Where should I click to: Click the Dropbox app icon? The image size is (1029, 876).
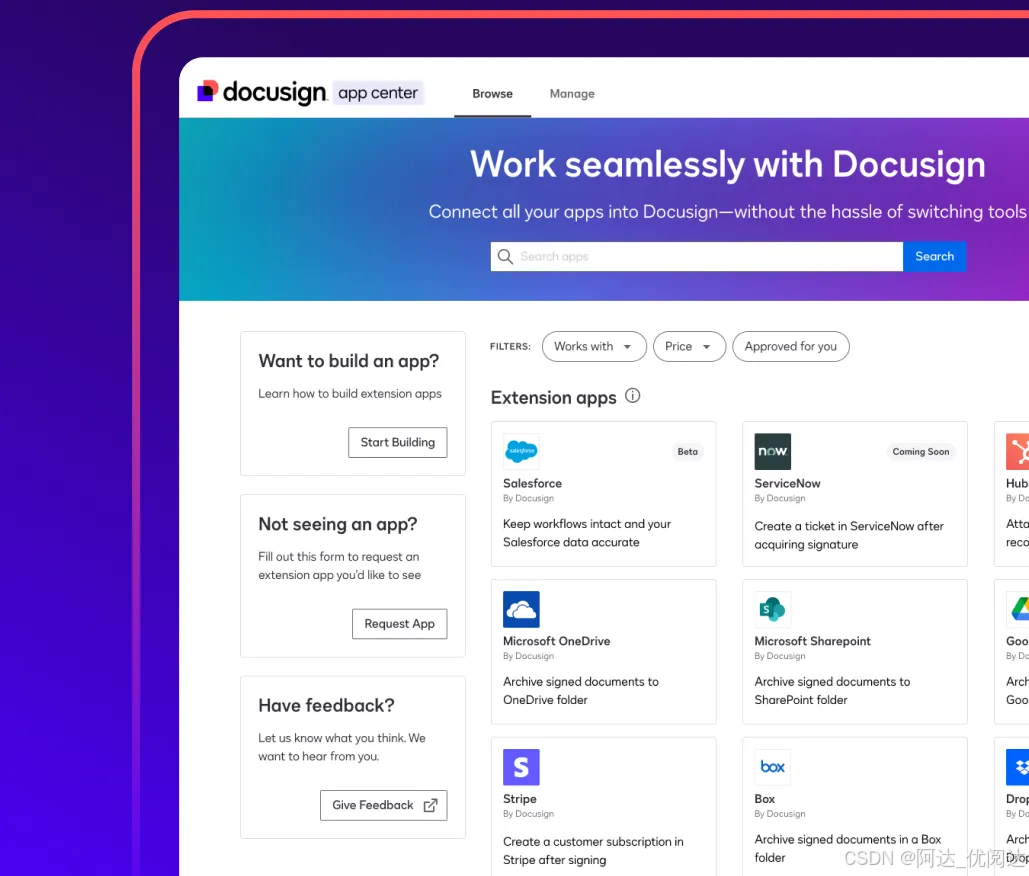[1017, 767]
